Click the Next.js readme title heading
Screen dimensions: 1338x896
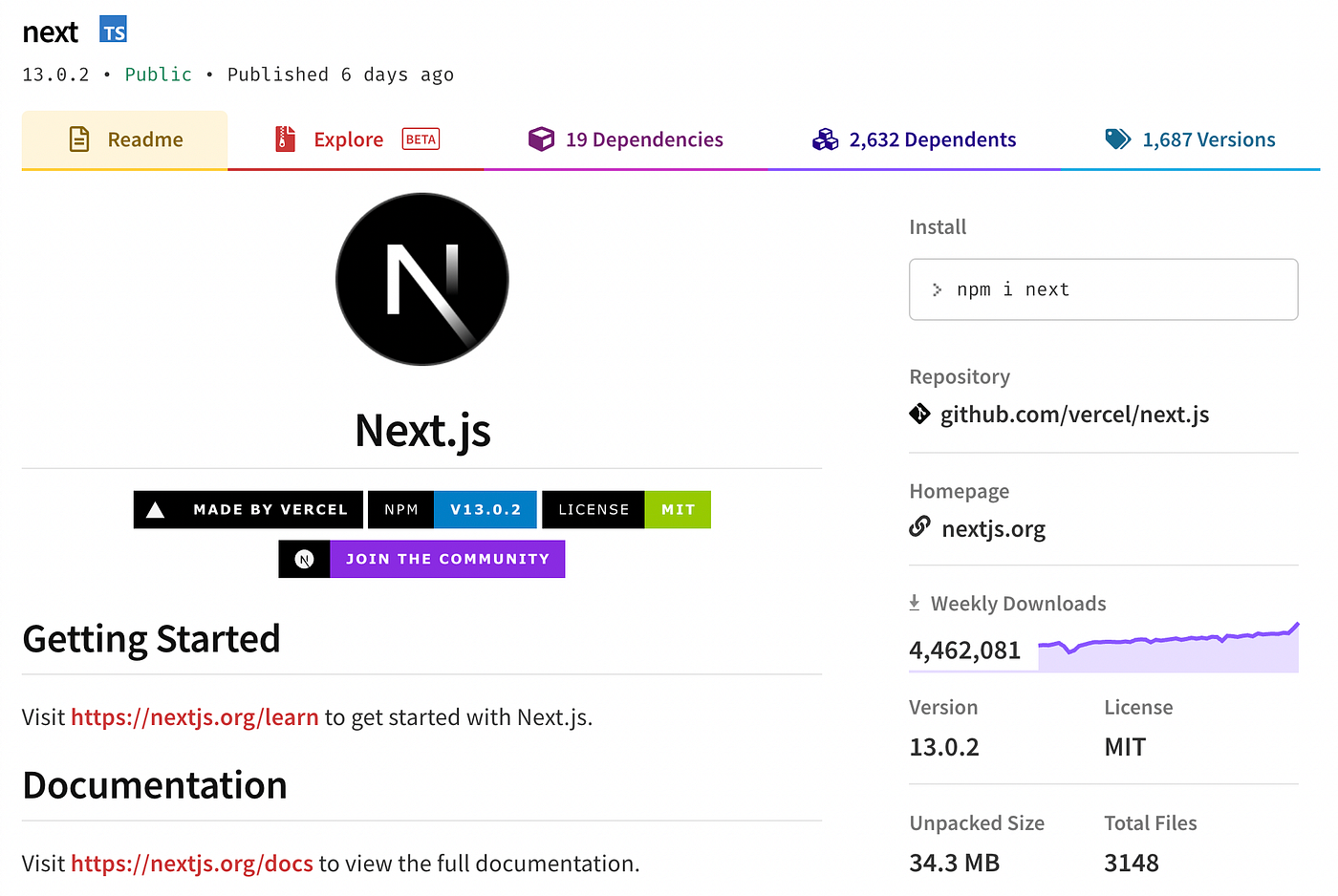[422, 431]
